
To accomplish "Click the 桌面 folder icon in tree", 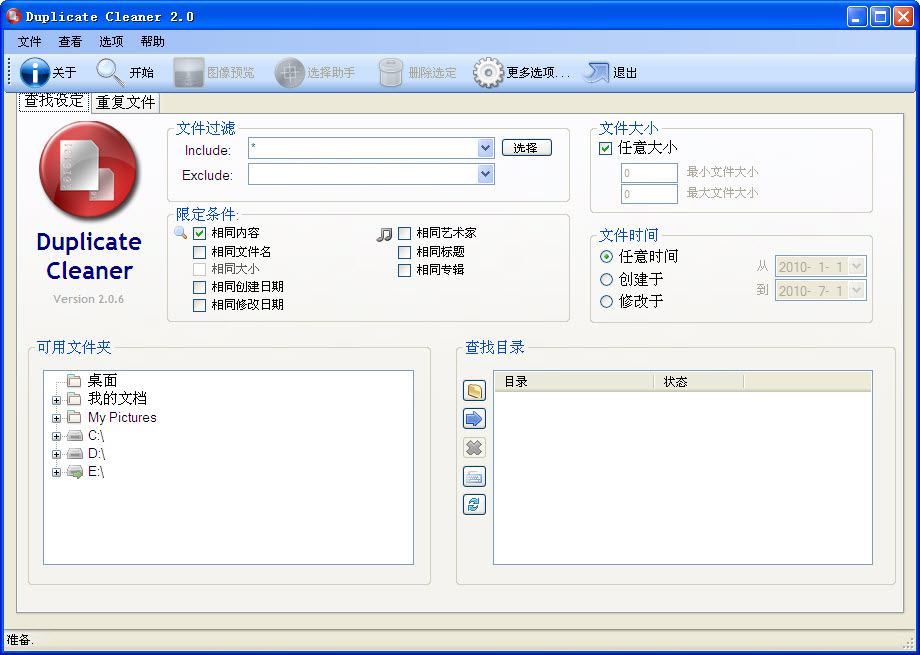I will pos(74,381).
